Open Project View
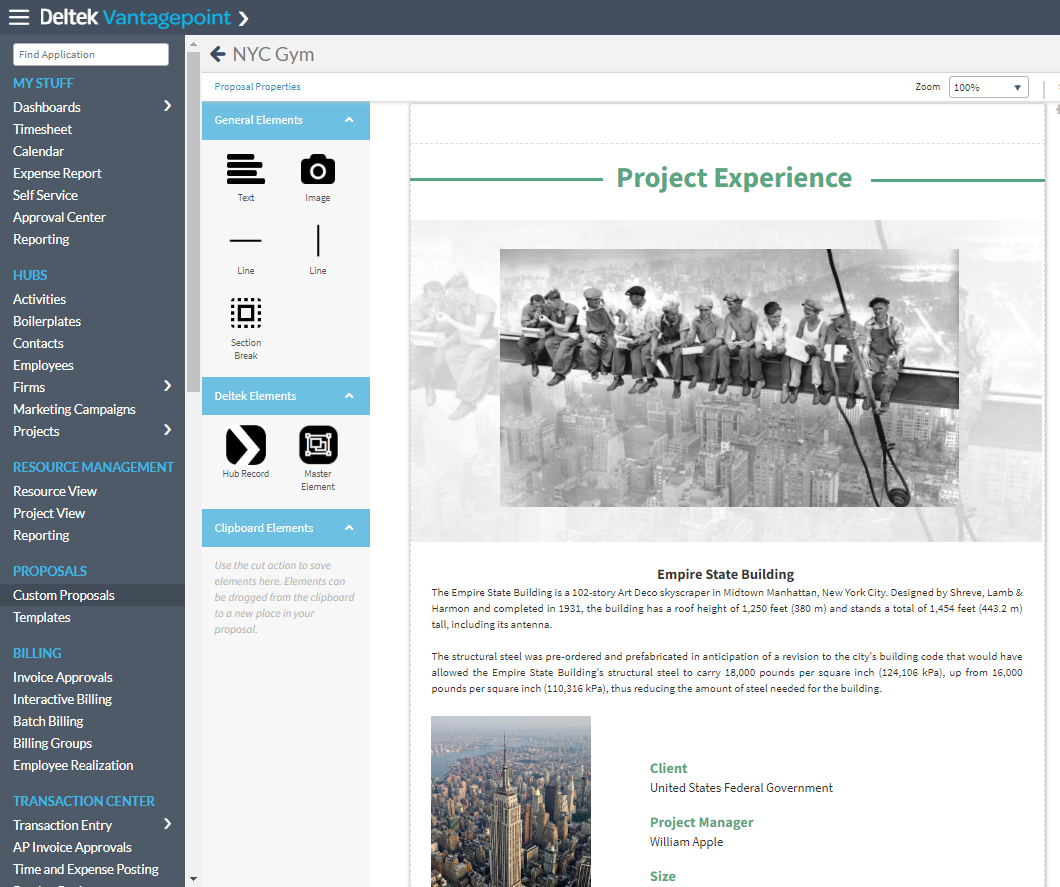Screen dimensions: 1060x887 [x=49, y=513]
